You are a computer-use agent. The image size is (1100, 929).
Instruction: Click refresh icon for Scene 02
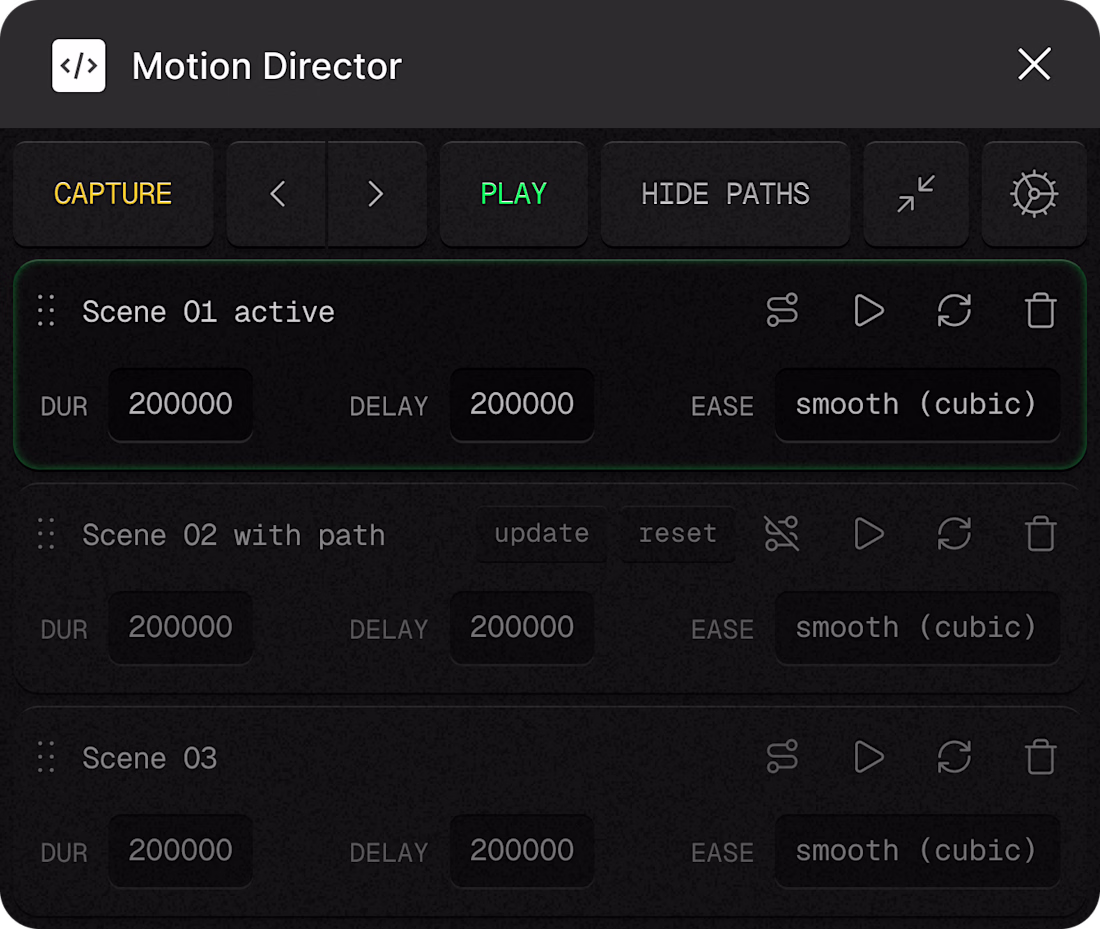[954, 534]
